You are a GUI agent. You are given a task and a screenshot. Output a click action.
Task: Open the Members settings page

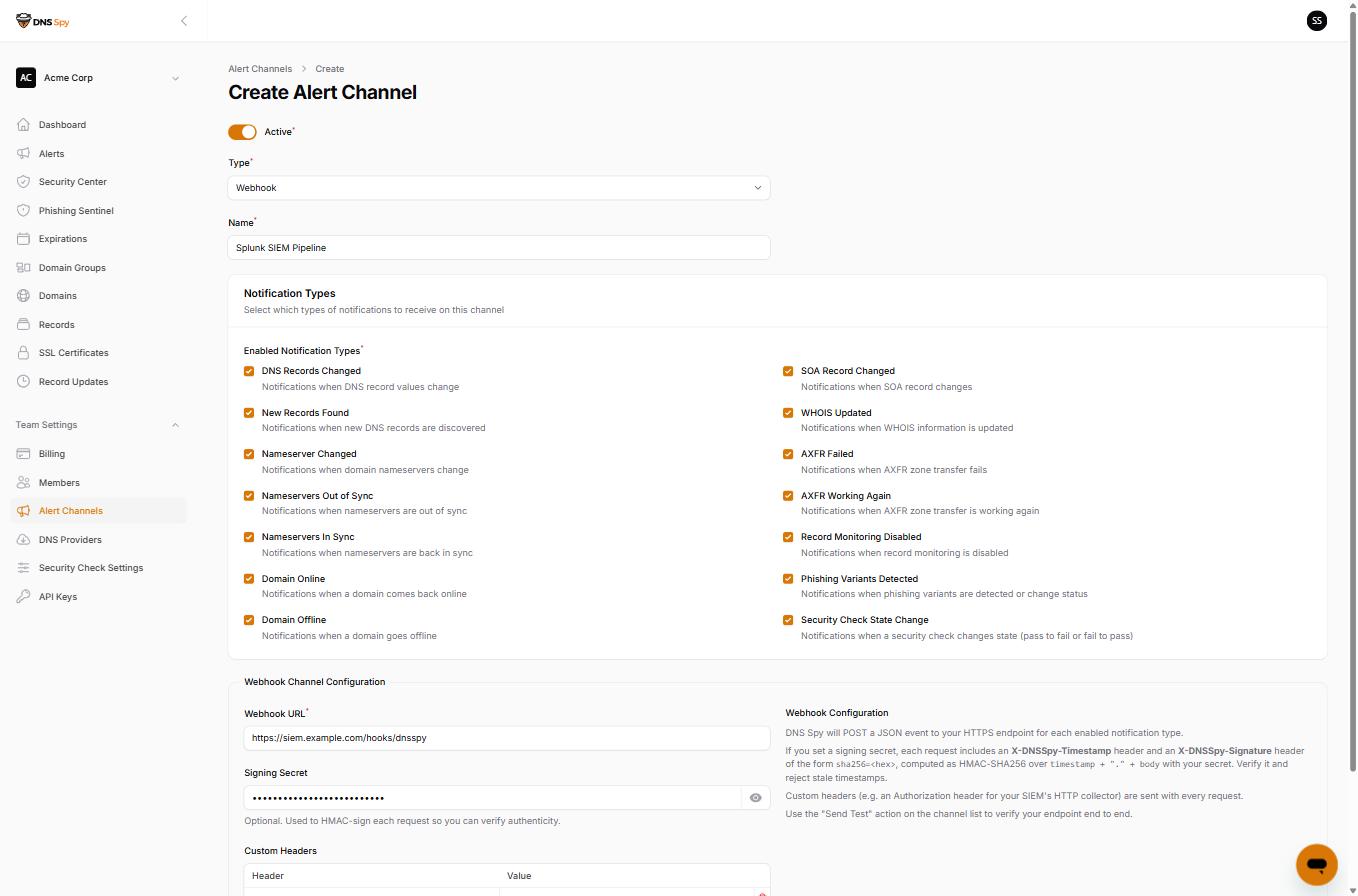click(x=98, y=483)
